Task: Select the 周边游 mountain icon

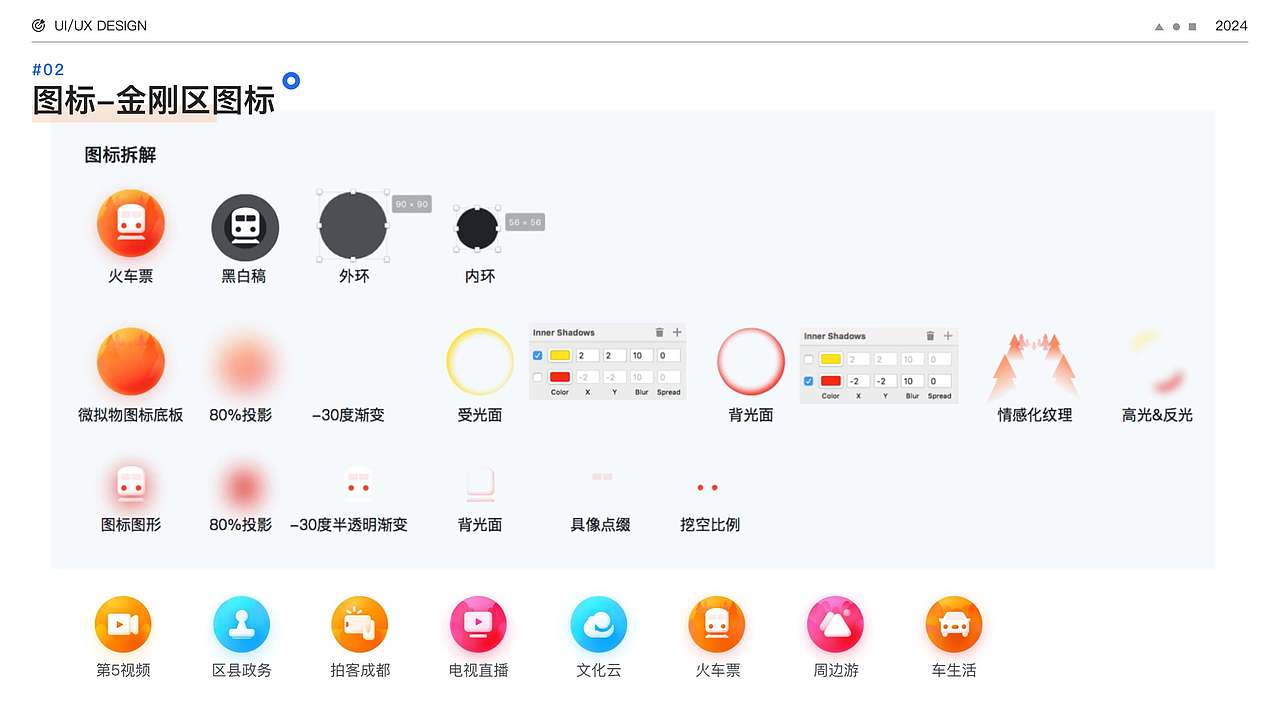Action: [835, 624]
